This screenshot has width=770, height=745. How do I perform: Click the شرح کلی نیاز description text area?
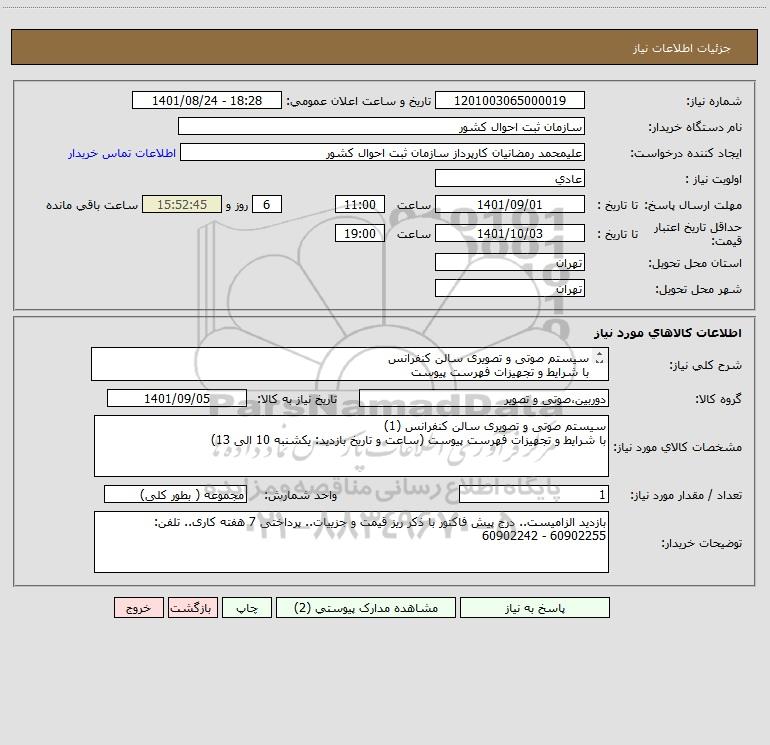tap(350, 364)
